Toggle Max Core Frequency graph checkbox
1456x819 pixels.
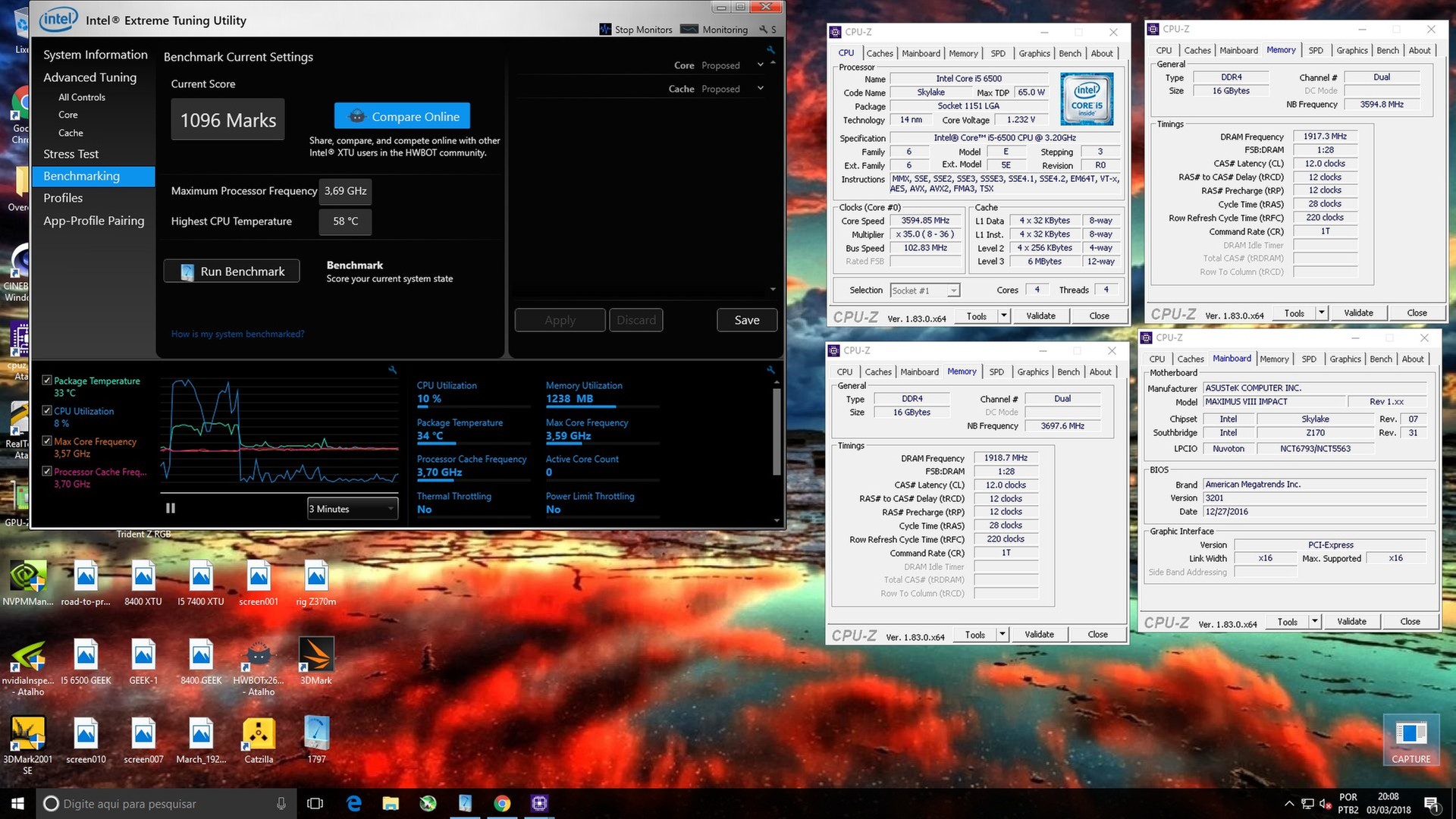tap(47, 441)
